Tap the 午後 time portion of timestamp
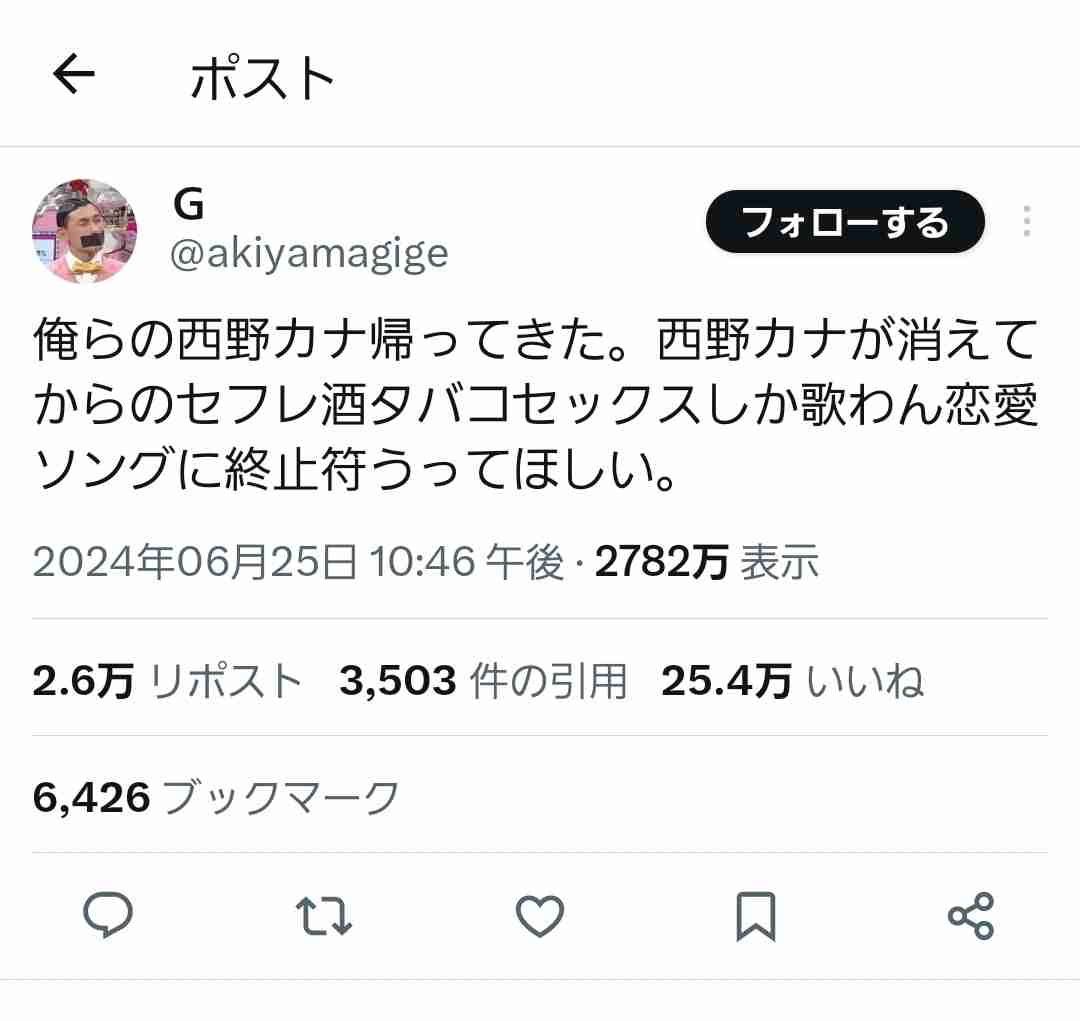The width and height of the screenshot is (1080, 1021). (x=525, y=561)
